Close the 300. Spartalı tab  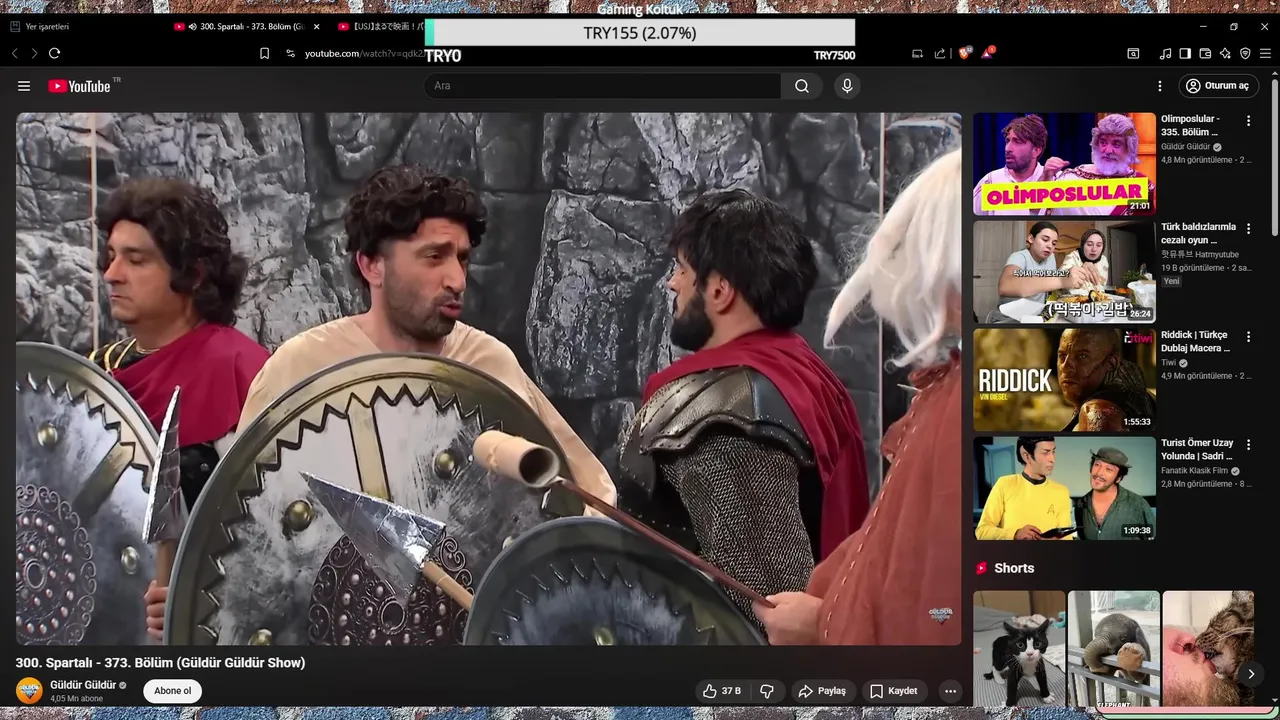pos(317,27)
